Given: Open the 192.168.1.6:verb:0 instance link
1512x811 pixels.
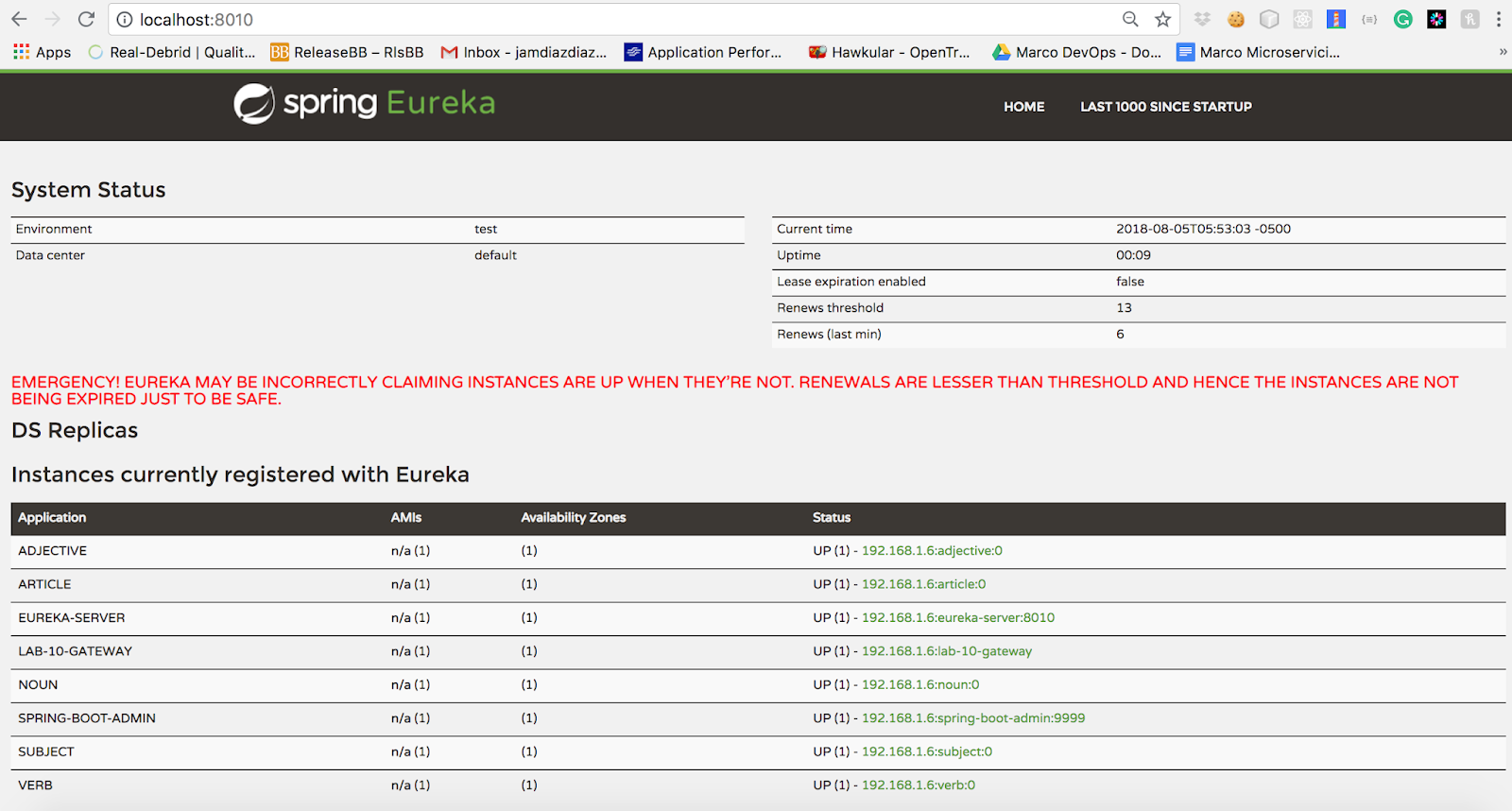Looking at the screenshot, I should 919,785.
